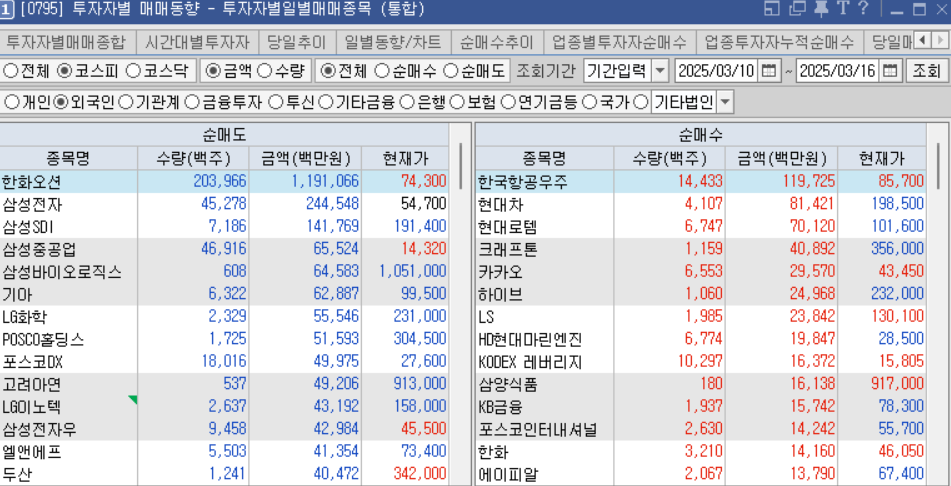The image size is (951, 486).
Task: Select the KODEX 레버리지 row
Action: coord(701,362)
